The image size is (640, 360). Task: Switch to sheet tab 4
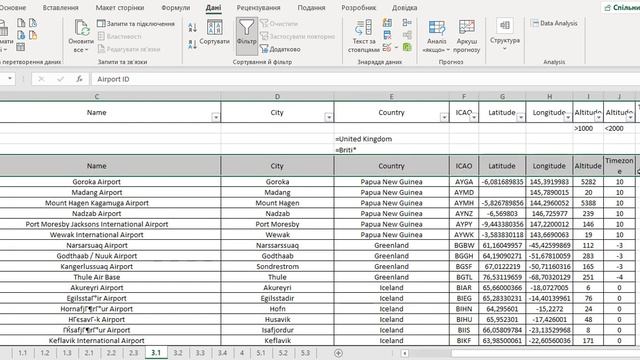(x=242, y=353)
